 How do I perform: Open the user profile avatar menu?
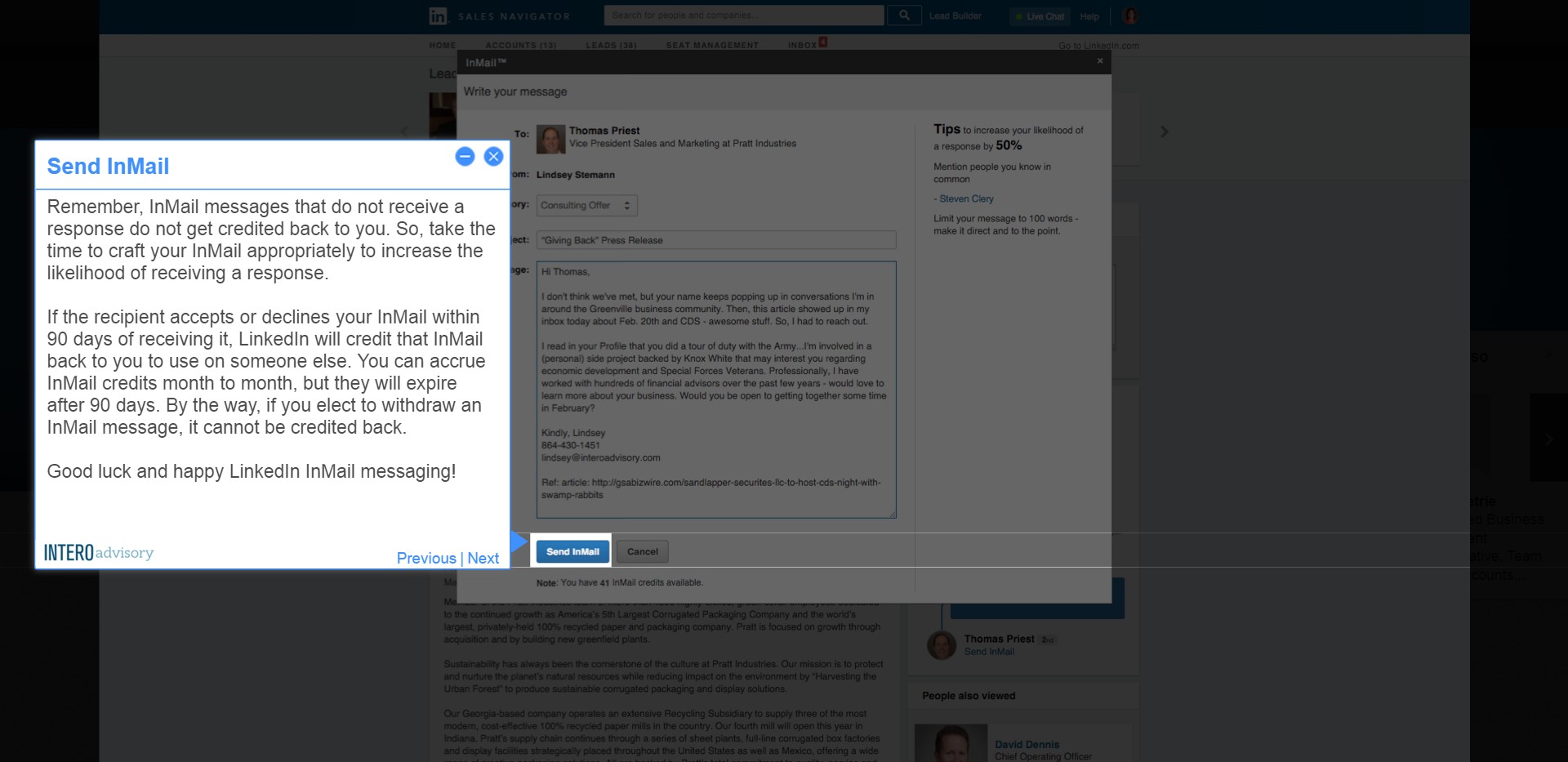coord(1131,16)
